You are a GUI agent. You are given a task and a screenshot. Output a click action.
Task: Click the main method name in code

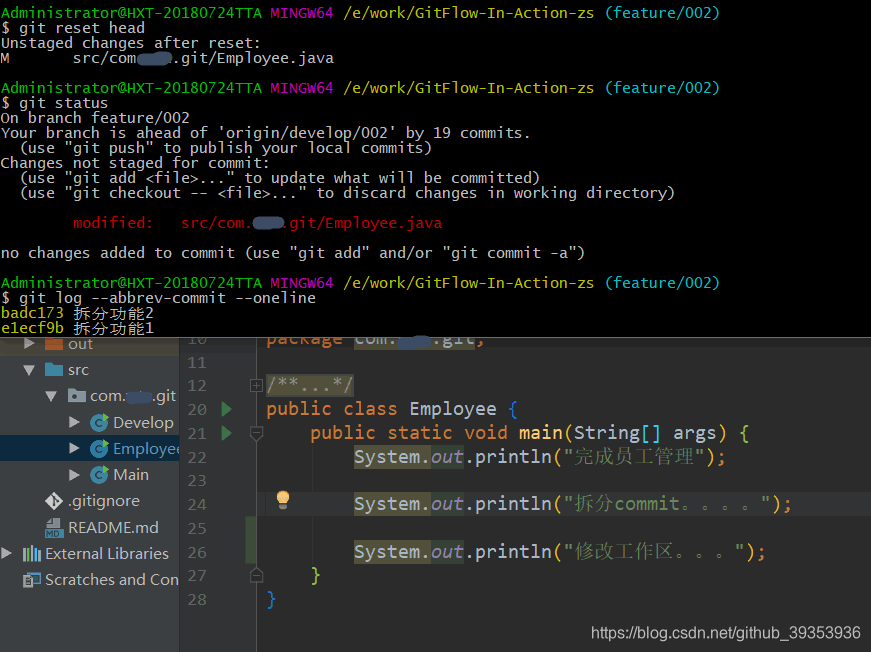pyautogui.click(x=541, y=433)
